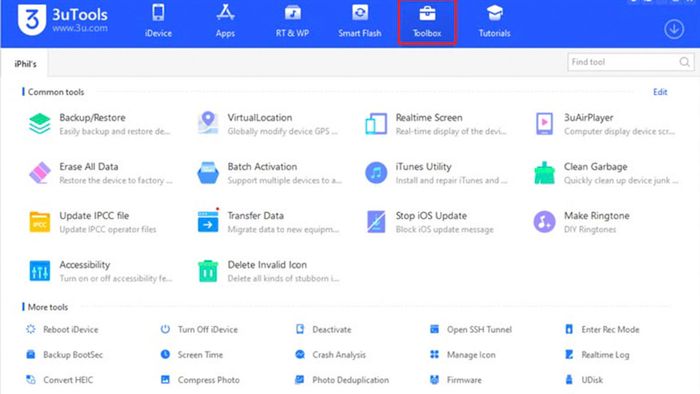Open the Manage Icon tool
Viewport: 700px width, 394px height.
click(462, 355)
